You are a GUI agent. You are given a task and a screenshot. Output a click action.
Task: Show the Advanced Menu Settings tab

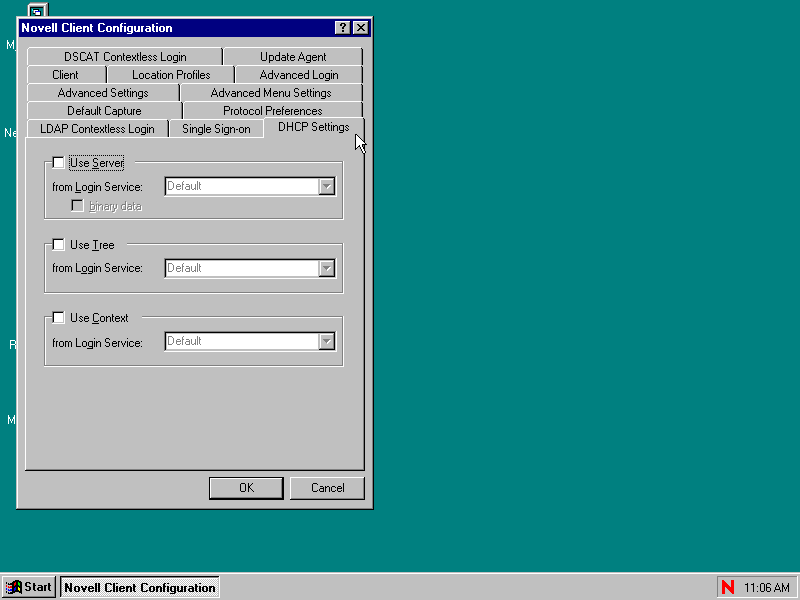pos(271,93)
